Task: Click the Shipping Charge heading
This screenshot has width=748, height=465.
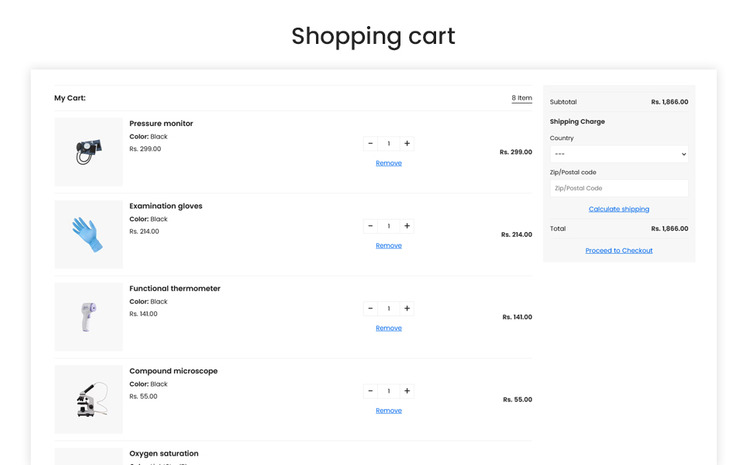Action: pos(577,122)
